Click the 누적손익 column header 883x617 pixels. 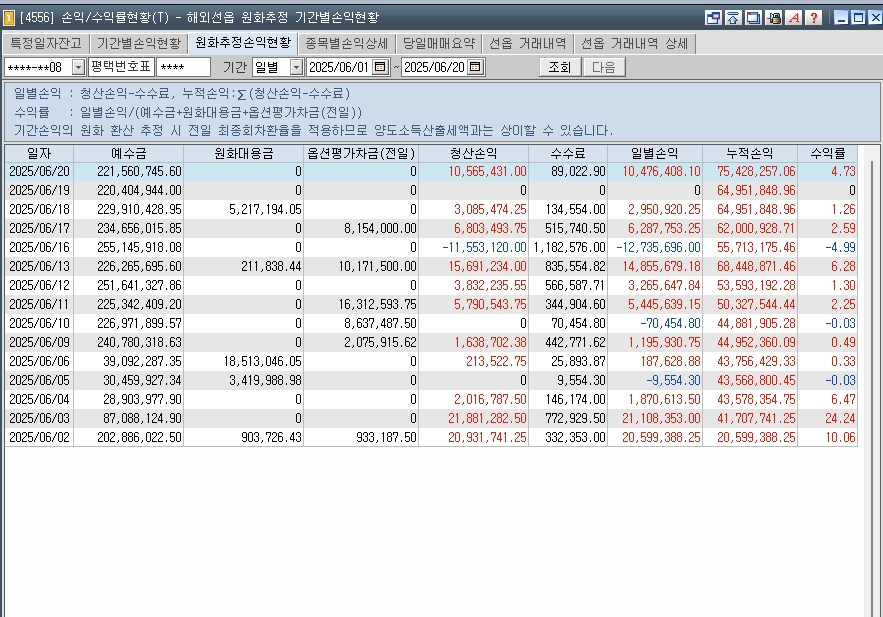point(750,154)
